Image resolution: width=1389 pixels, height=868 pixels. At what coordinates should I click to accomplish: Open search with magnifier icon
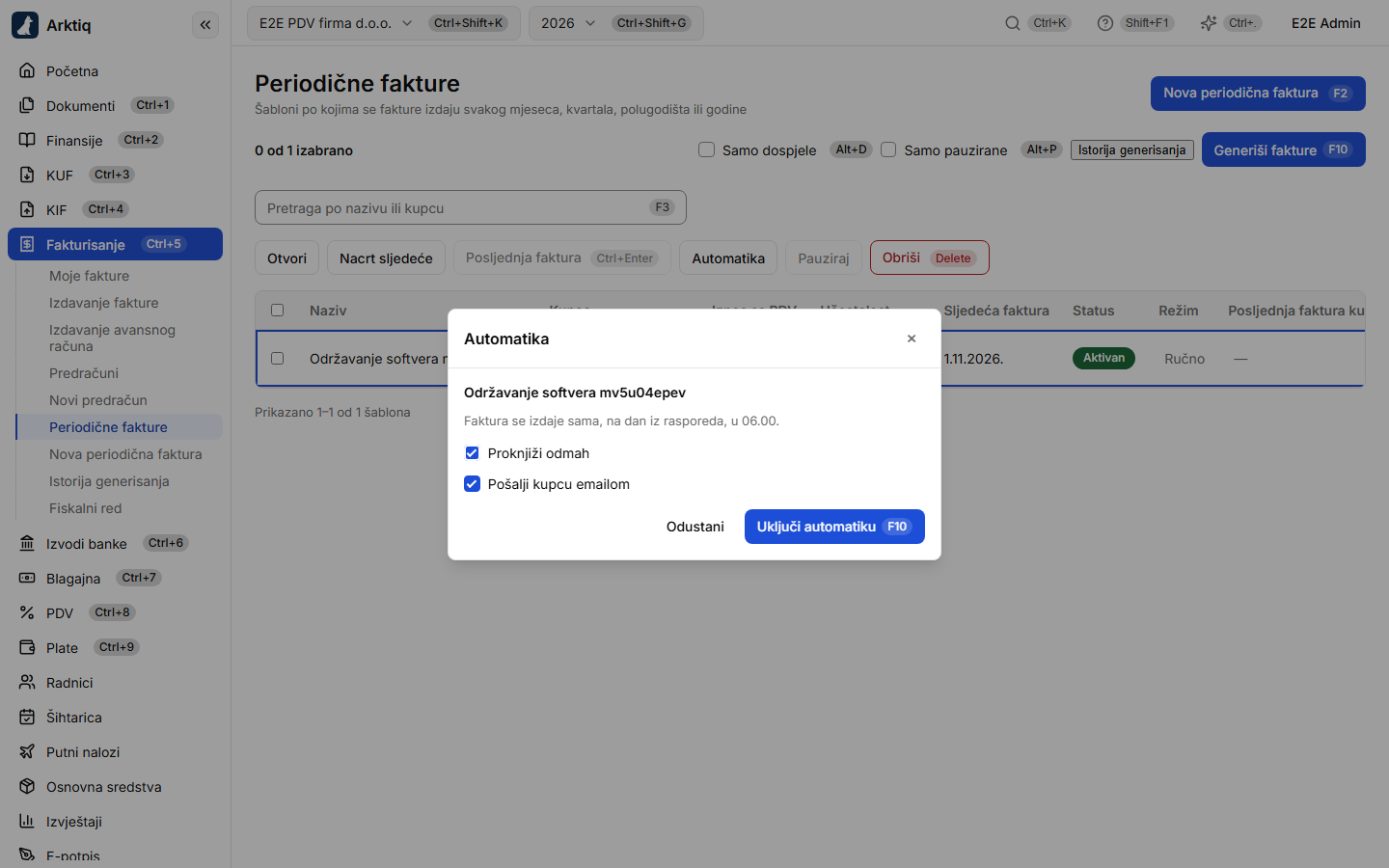click(1013, 23)
